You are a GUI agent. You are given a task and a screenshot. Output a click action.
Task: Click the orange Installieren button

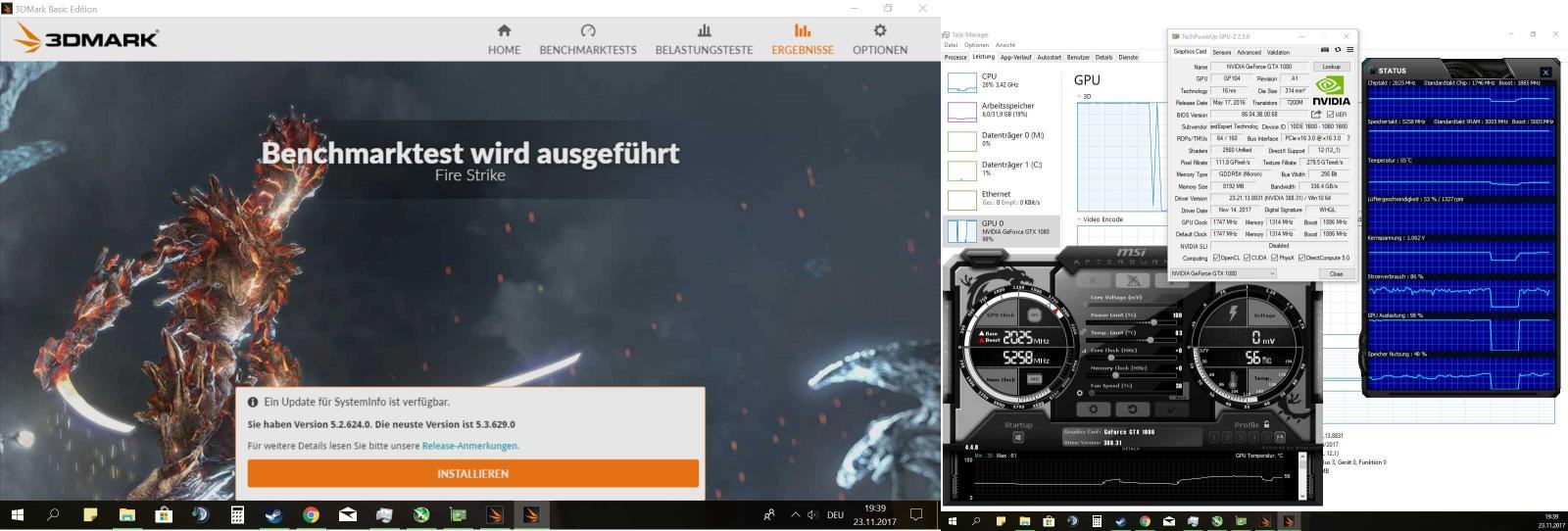click(472, 473)
